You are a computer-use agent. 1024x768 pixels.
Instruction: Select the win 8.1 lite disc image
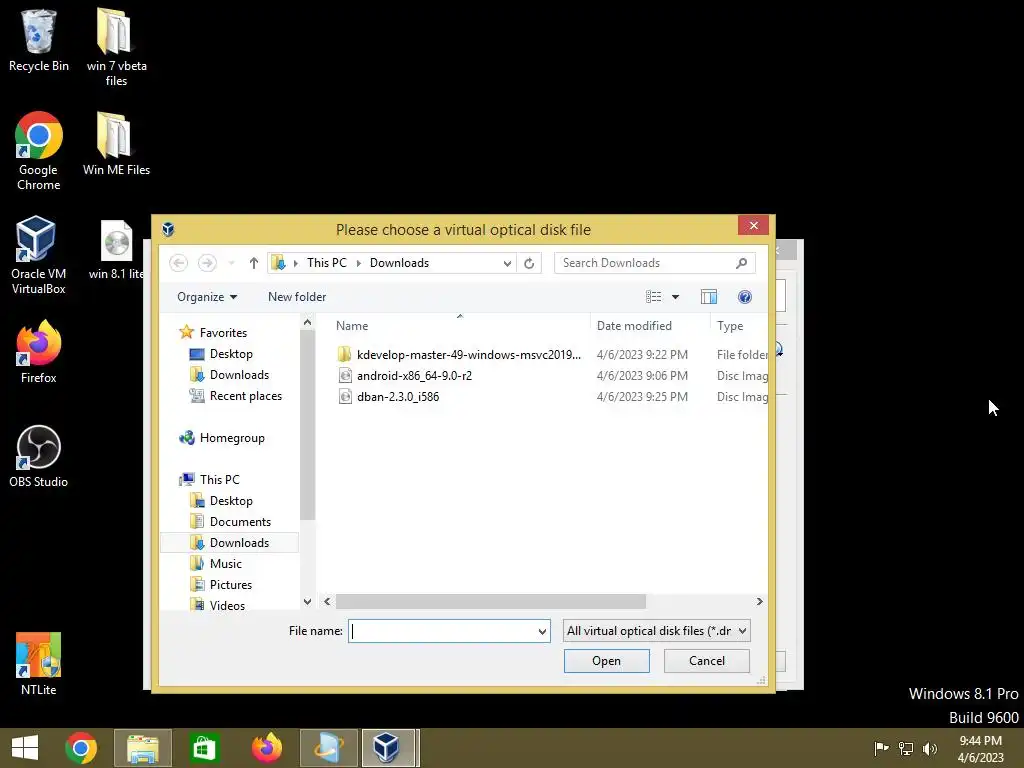[116, 251]
